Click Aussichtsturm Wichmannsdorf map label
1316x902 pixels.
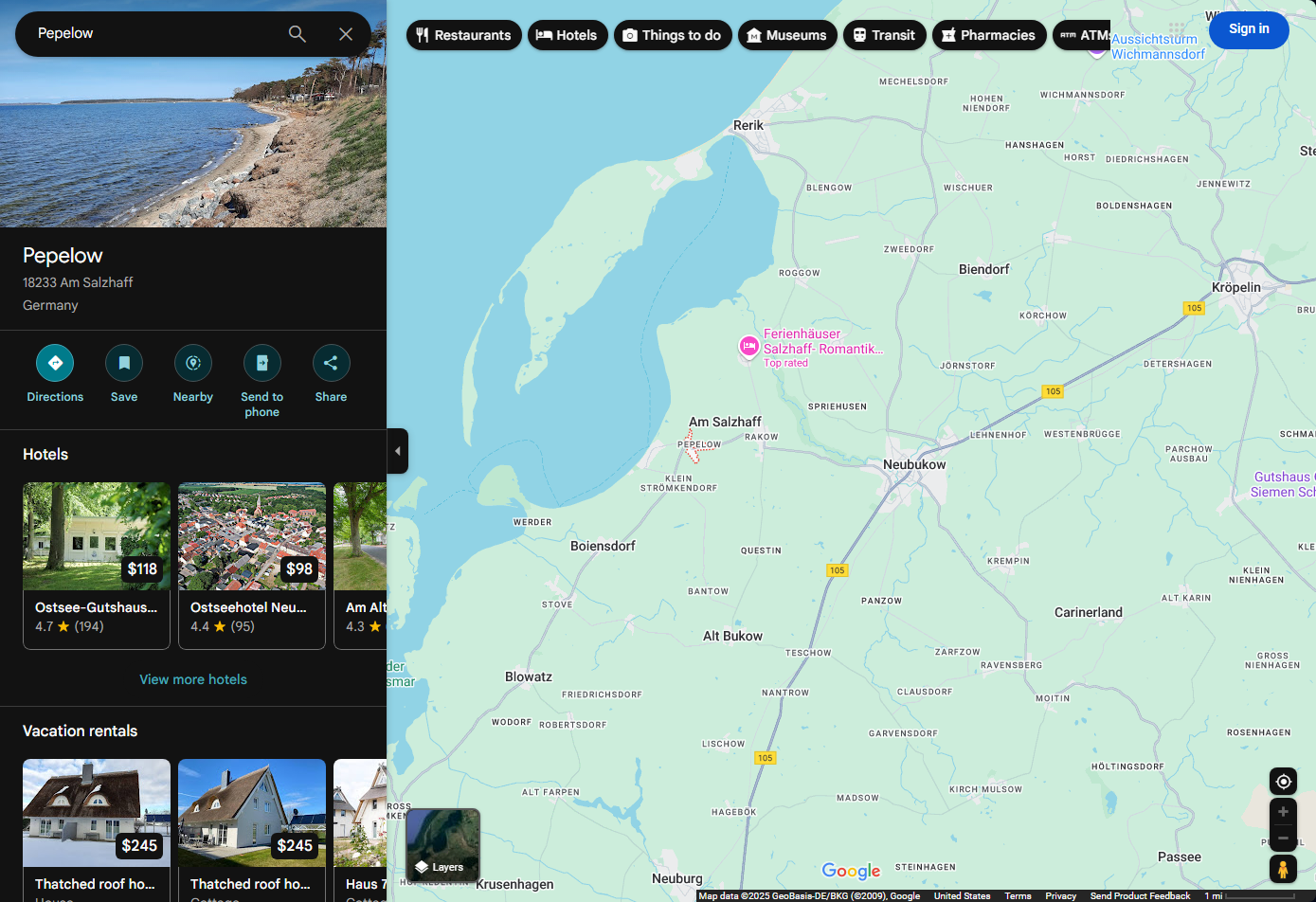pyautogui.click(x=1157, y=47)
